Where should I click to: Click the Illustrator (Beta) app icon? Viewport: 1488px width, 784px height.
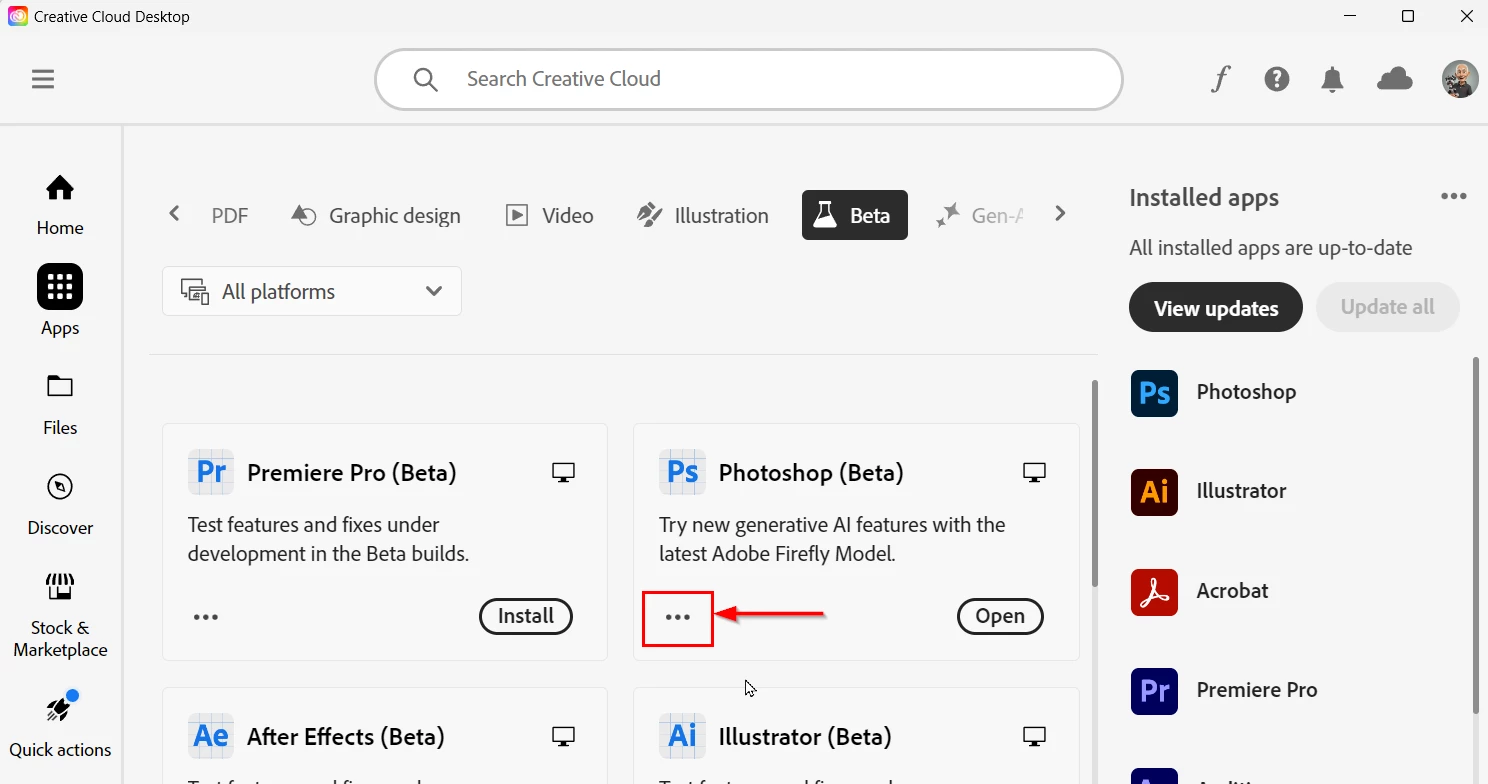[x=682, y=736]
